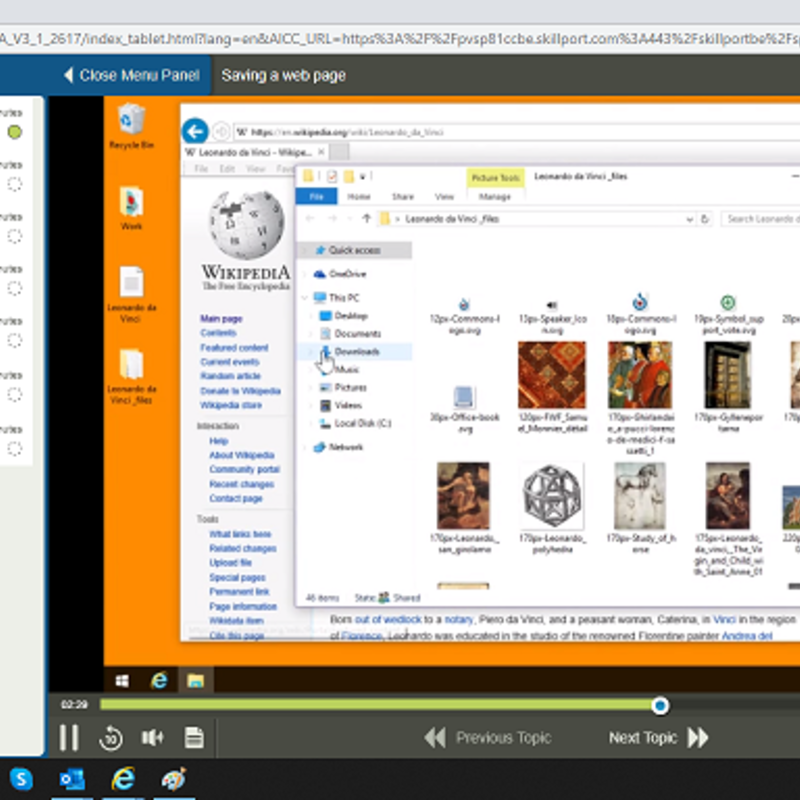Pause the video with the pause button
800x800 pixels.
[x=69, y=737]
